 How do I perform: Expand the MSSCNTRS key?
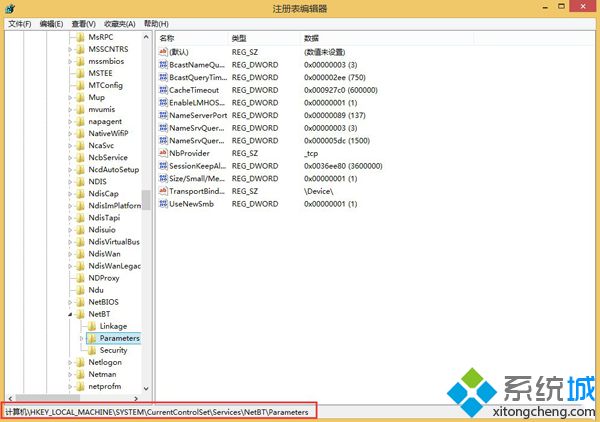tap(70, 49)
